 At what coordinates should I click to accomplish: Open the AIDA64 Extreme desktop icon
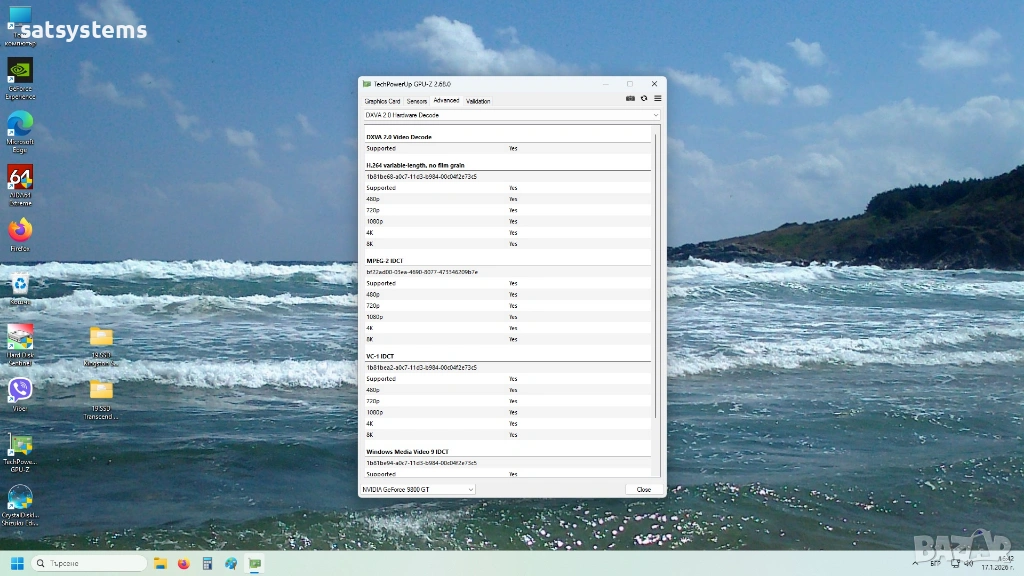coord(20,179)
